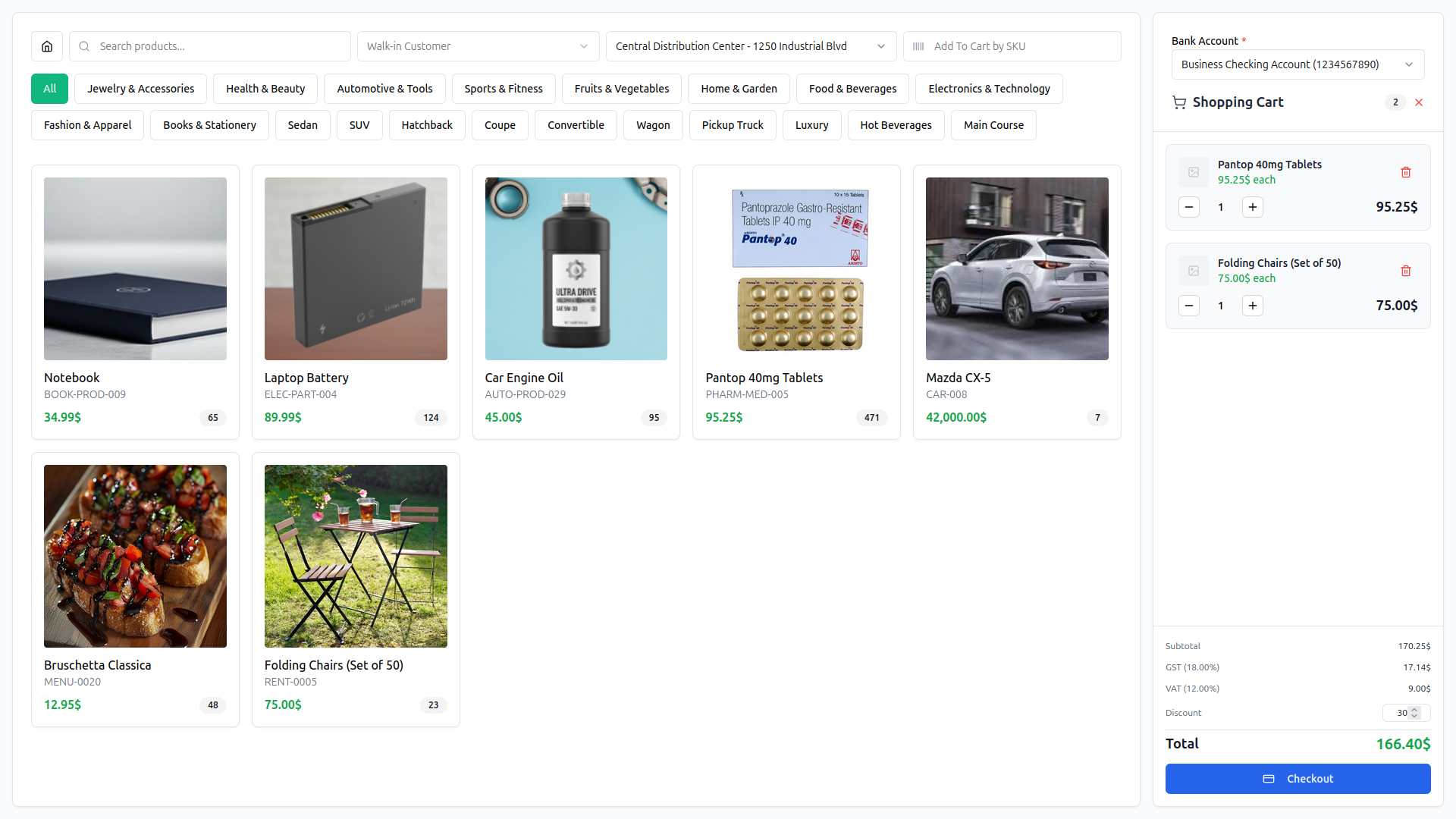
Task: Focus the Search products field
Action: (x=220, y=46)
